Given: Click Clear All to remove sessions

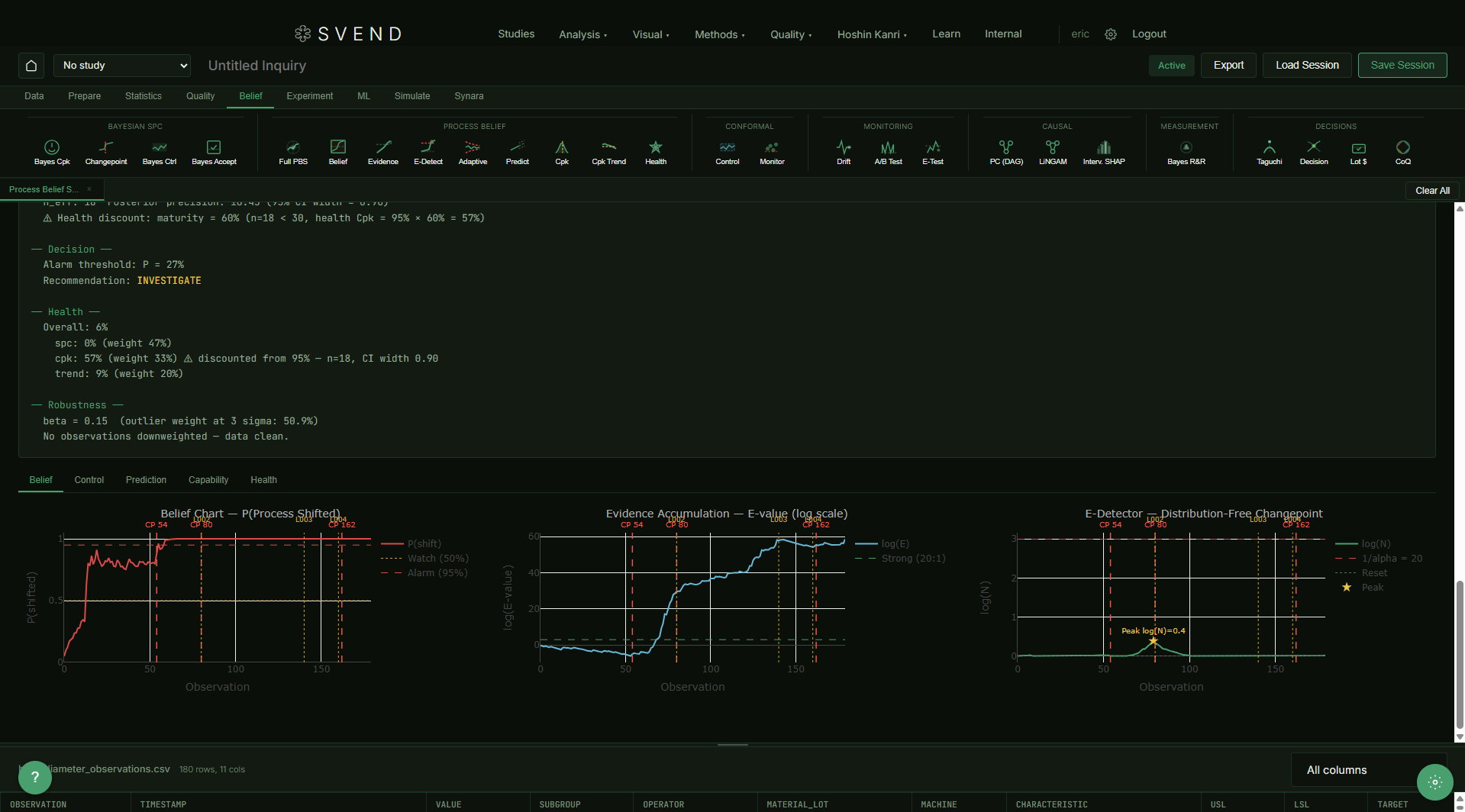Looking at the screenshot, I should pos(1431,190).
